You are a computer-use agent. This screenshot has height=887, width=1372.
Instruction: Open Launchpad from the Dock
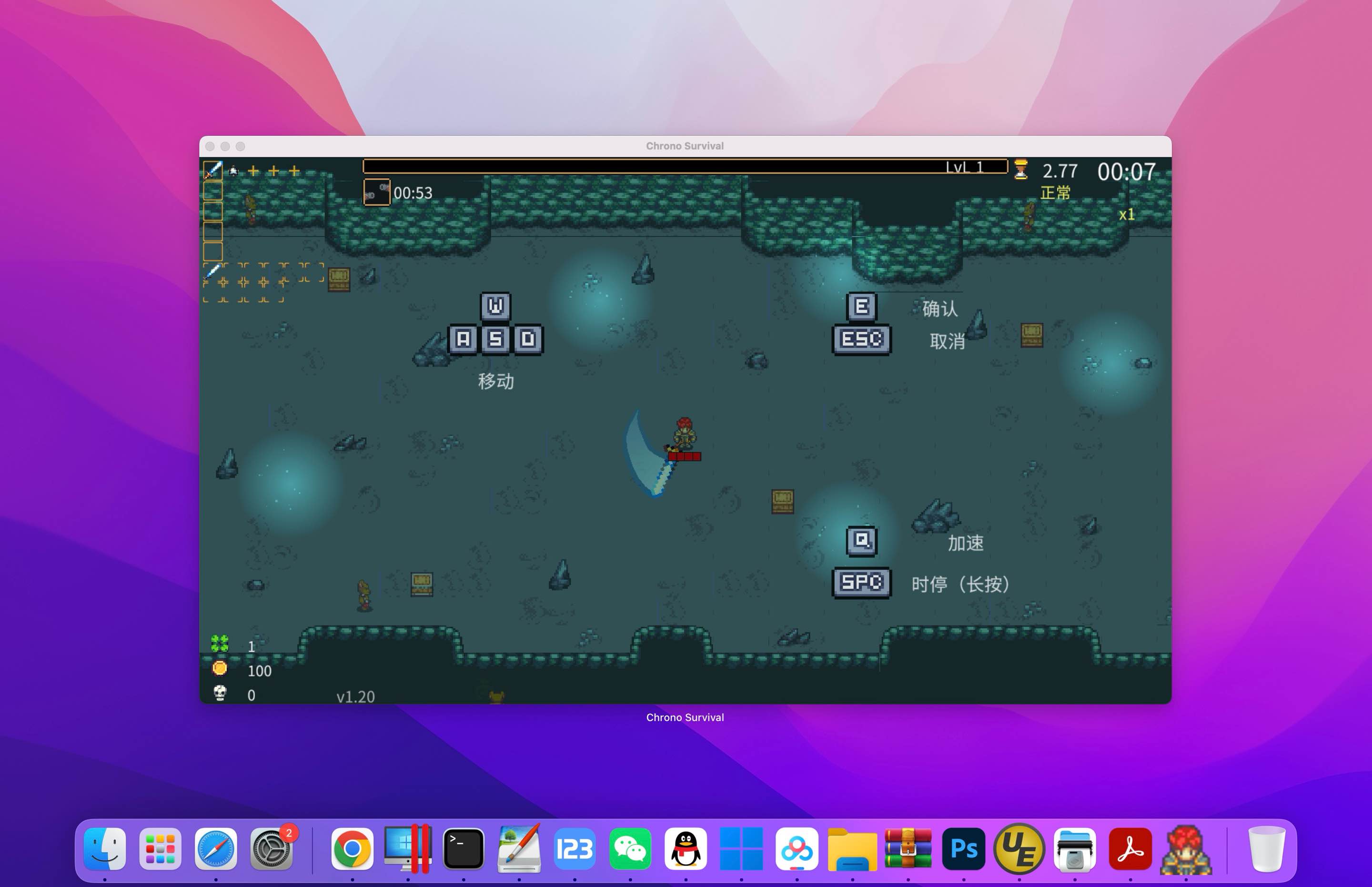tap(160, 849)
